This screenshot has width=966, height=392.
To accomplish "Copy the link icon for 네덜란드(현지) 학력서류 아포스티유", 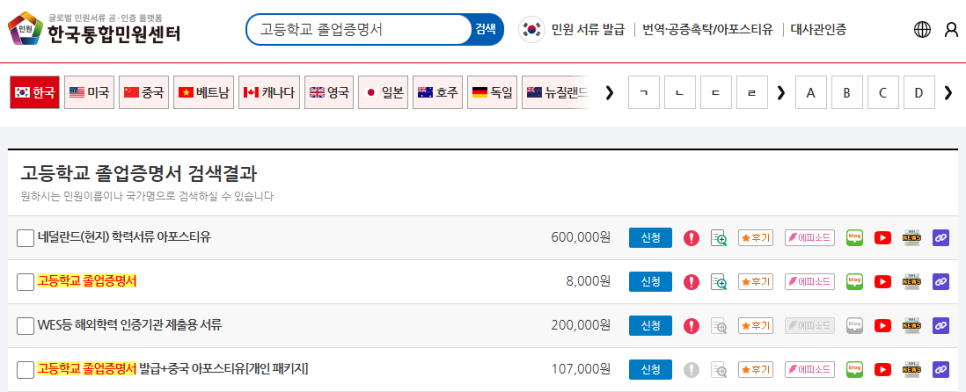I will 940,238.
